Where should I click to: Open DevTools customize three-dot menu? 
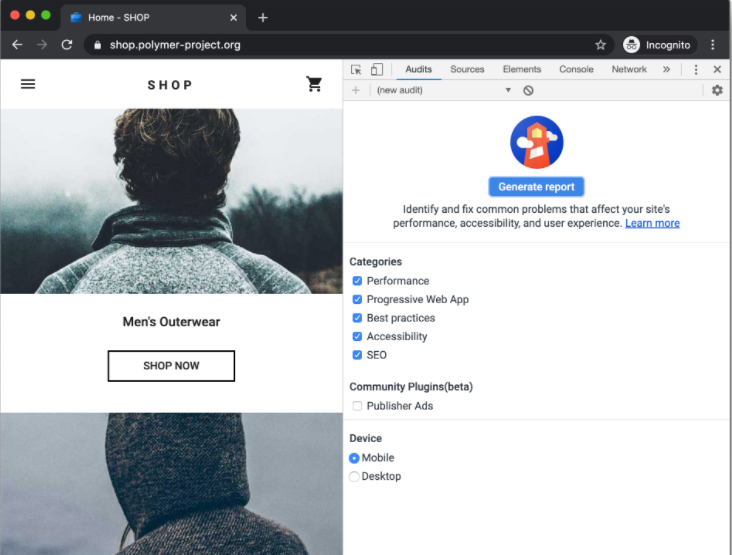(696, 70)
